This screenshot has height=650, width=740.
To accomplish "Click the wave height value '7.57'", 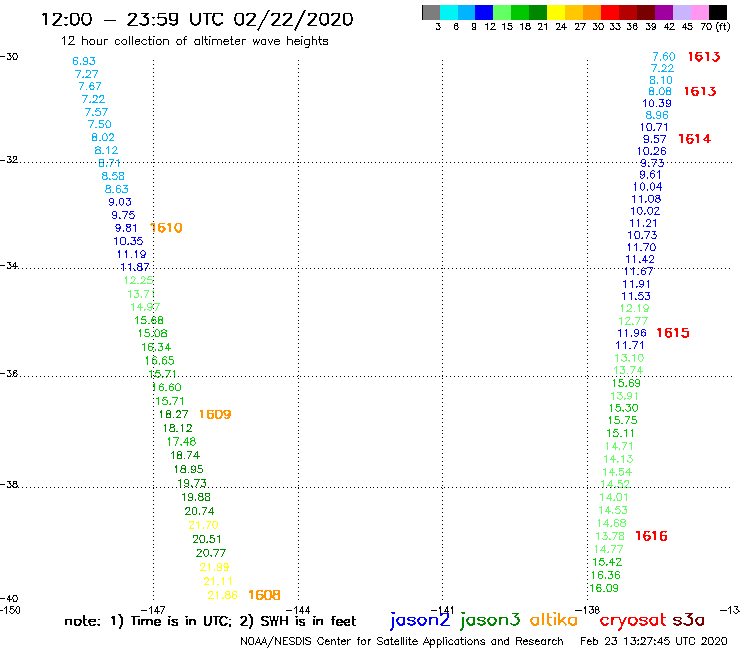I will [96, 112].
